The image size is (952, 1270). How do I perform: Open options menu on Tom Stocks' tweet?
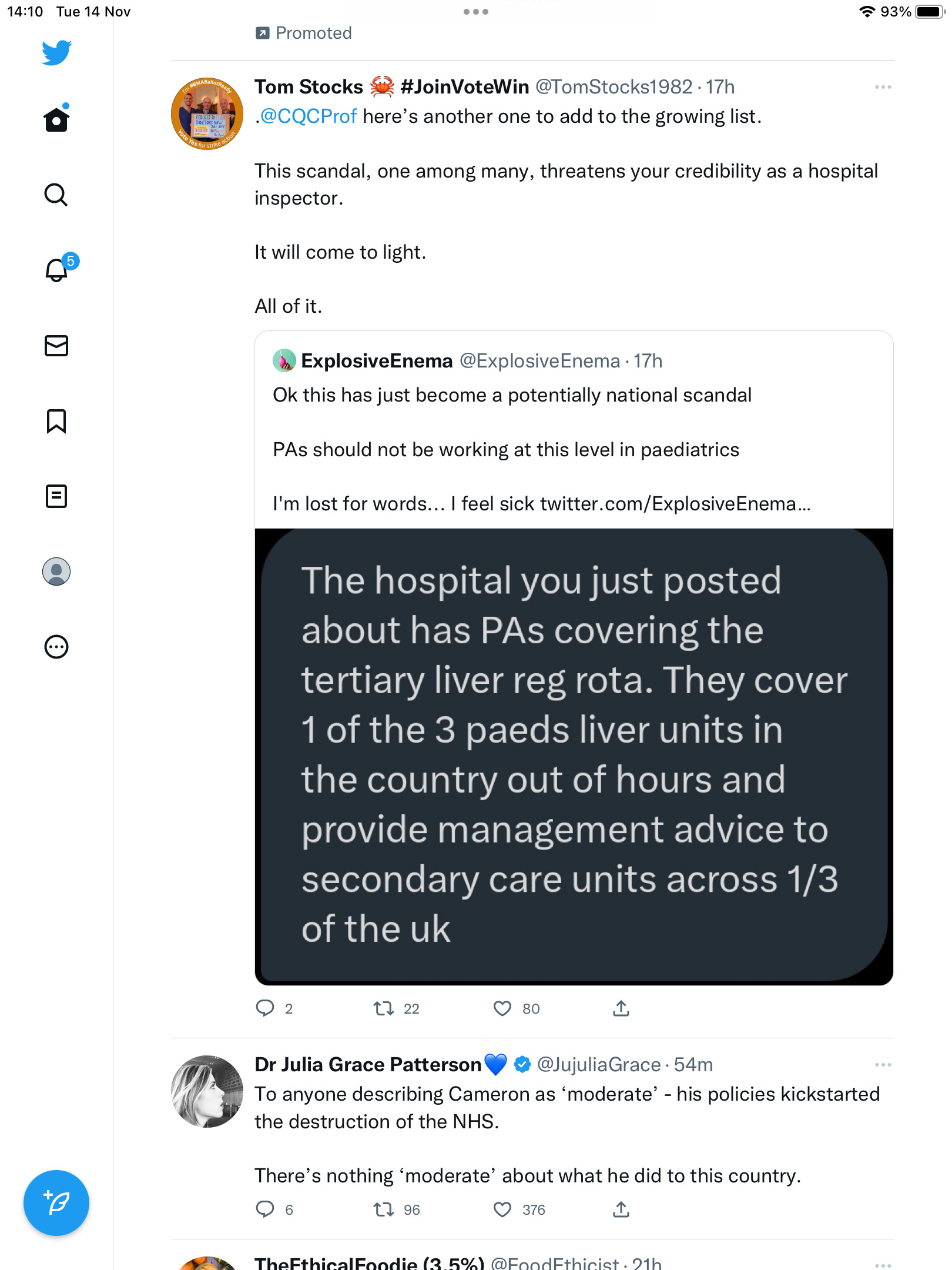[x=883, y=87]
